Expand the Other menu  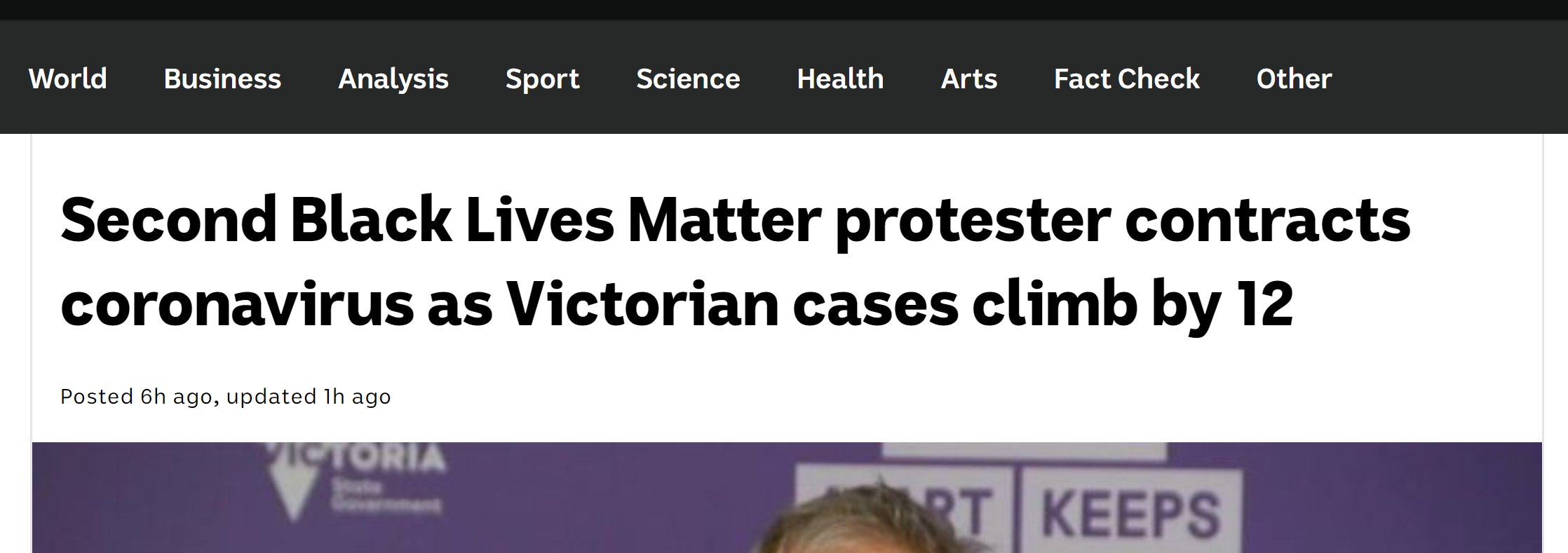coord(1294,79)
